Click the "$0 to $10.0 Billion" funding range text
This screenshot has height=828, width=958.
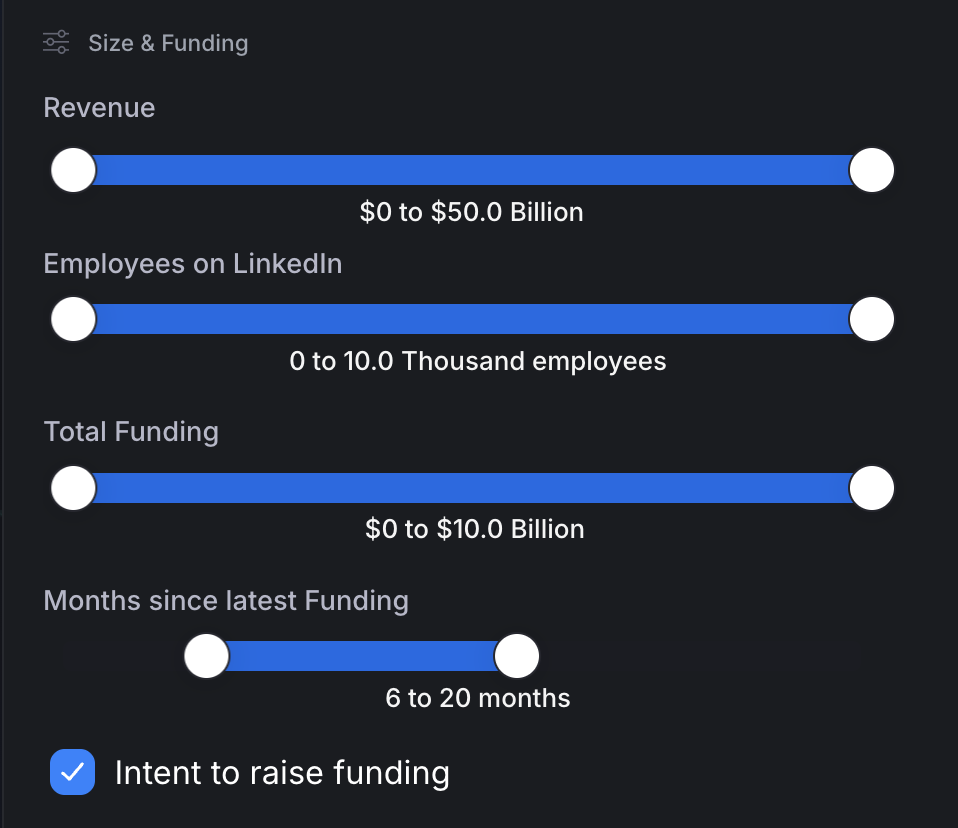pos(475,529)
